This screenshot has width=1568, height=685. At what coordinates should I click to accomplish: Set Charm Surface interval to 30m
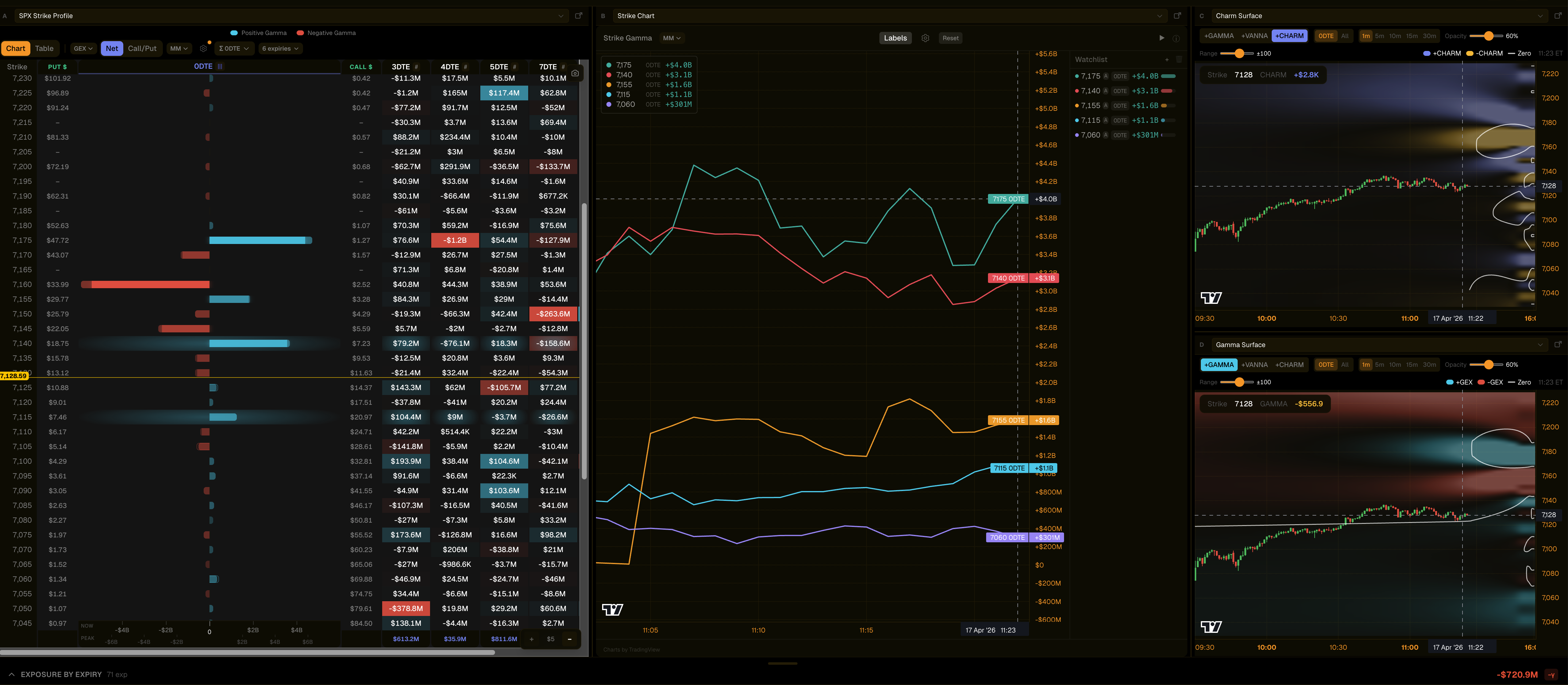(x=1429, y=36)
